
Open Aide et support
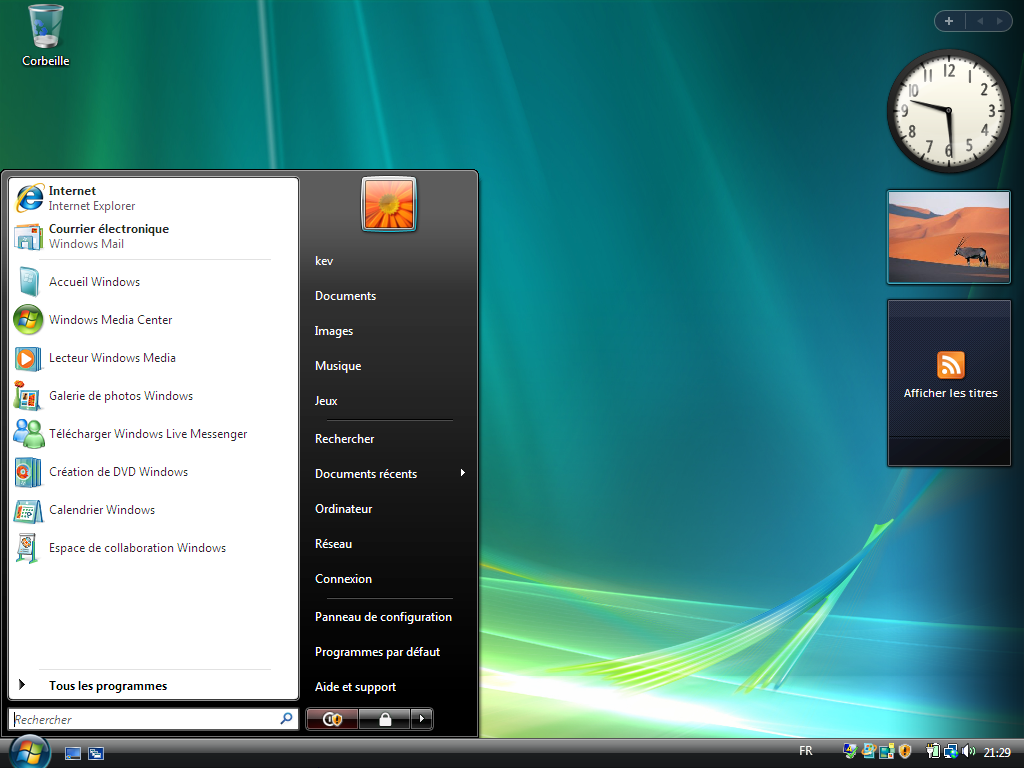click(x=355, y=686)
